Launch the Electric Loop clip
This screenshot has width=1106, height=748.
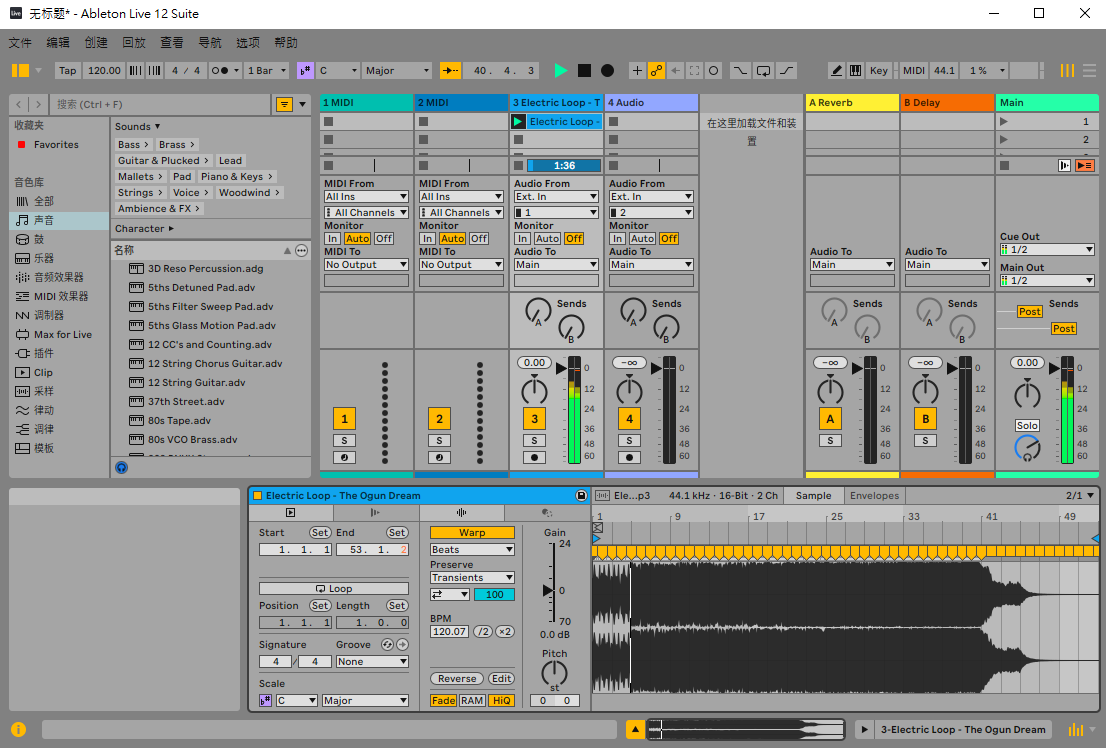pyautogui.click(x=518, y=121)
